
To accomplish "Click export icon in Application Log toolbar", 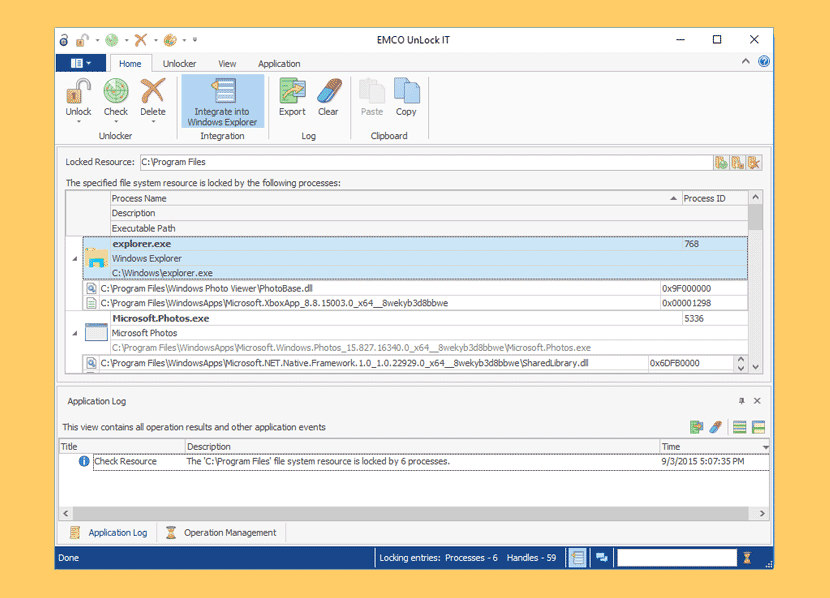I will [697, 427].
